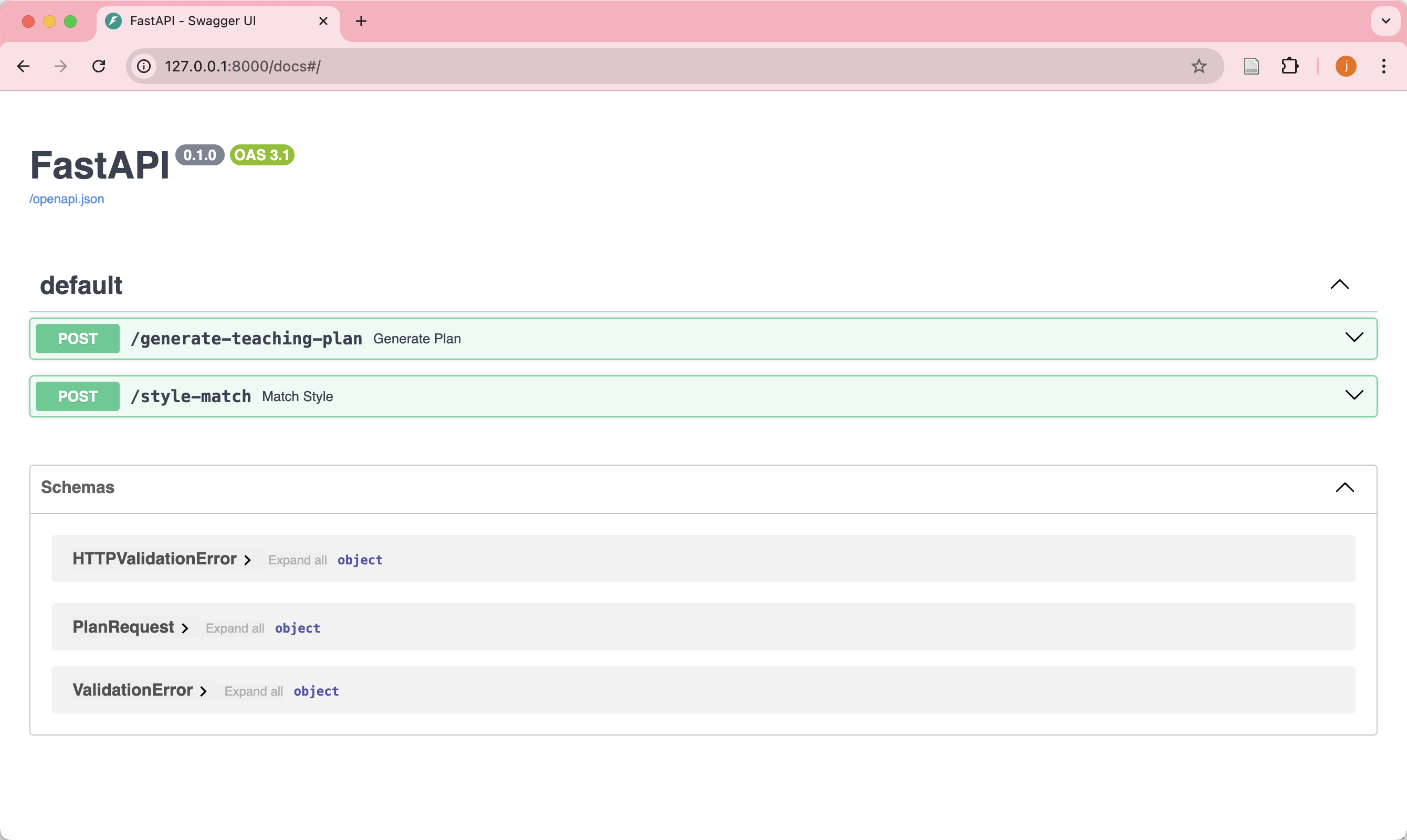Screen dimensions: 1407x840
Task: Collapse the default endpoints section
Action: [x=1339, y=284]
